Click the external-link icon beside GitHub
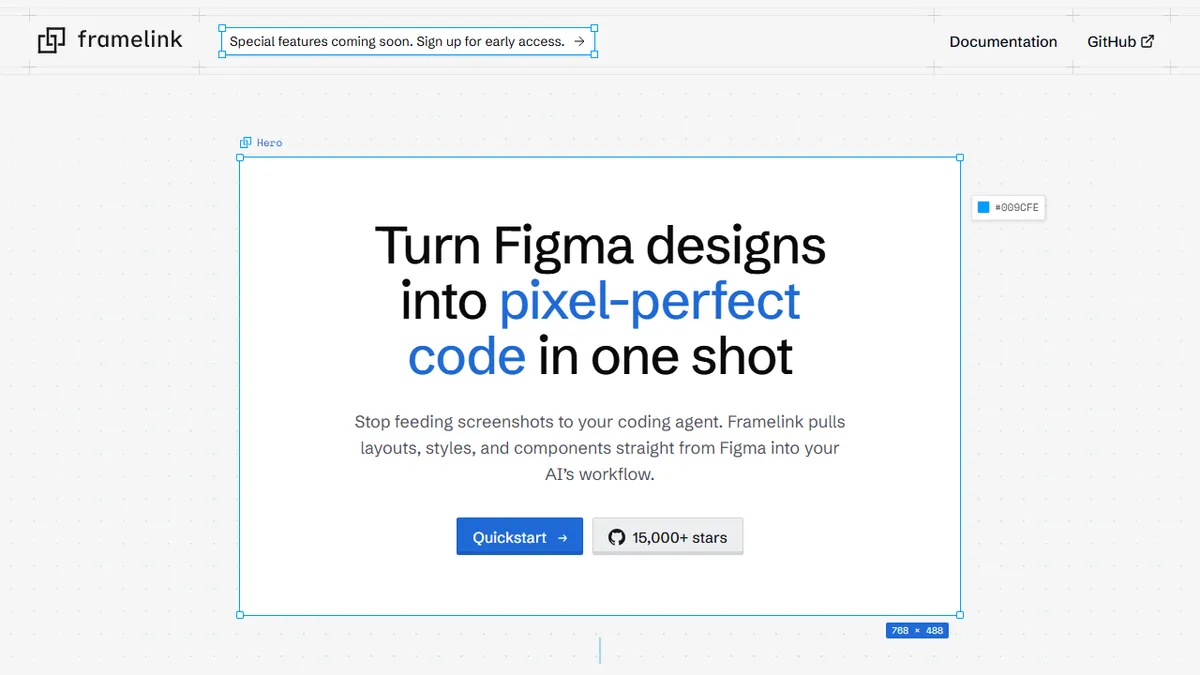Viewport: 1200px width, 675px height. (1148, 42)
